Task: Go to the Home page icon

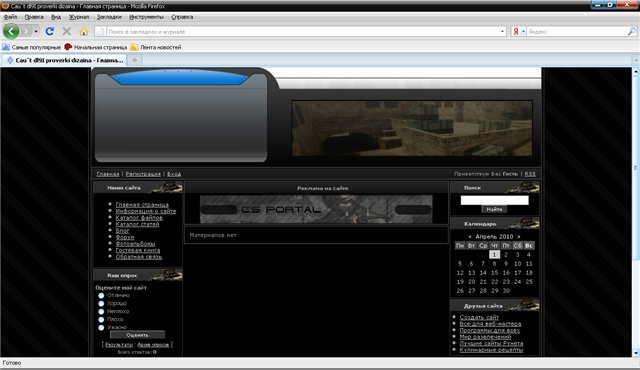Action: click(x=84, y=31)
